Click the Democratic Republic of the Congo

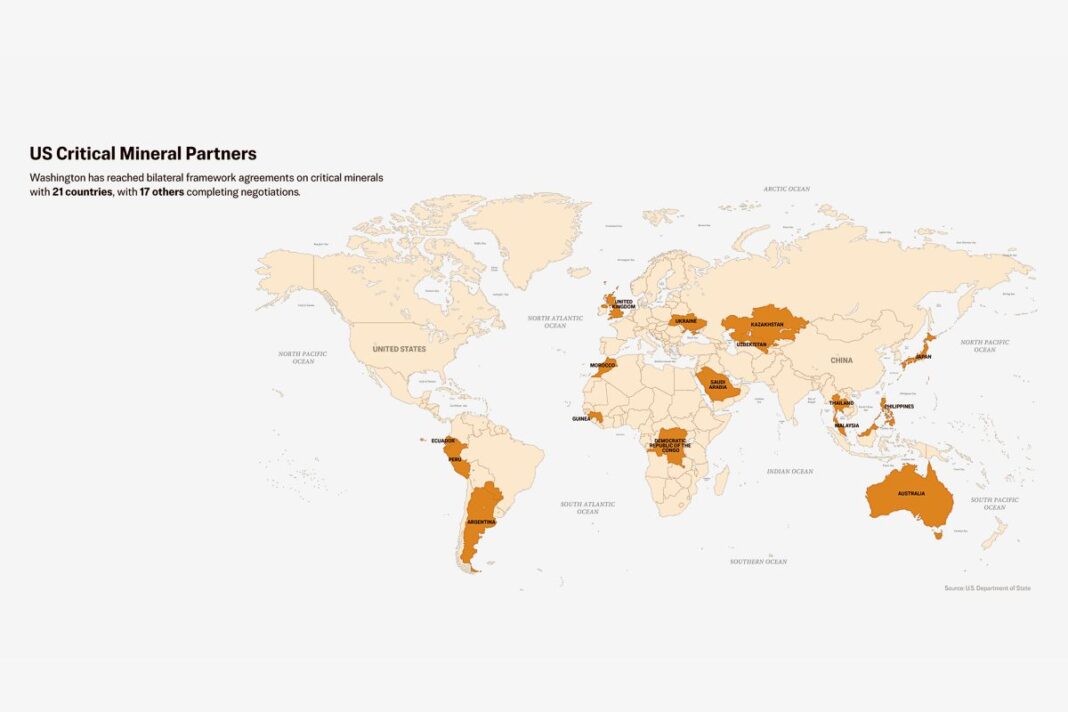tap(670, 450)
